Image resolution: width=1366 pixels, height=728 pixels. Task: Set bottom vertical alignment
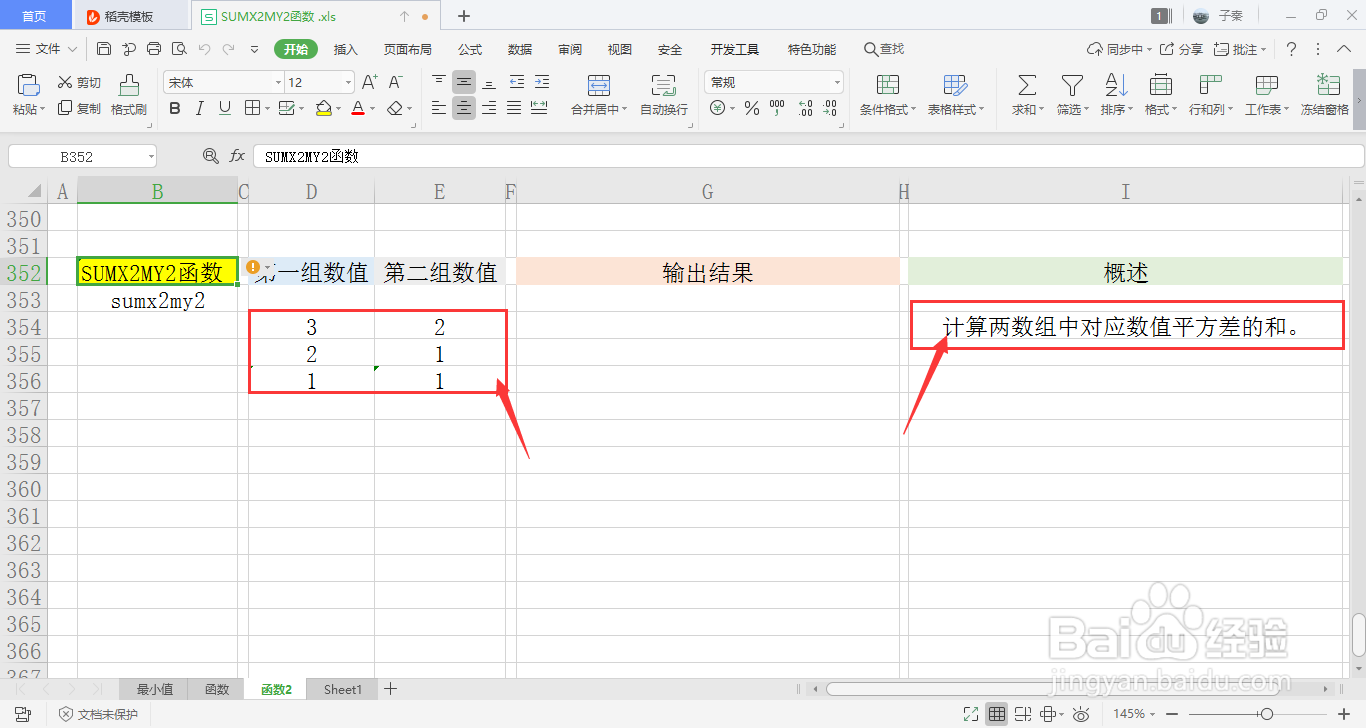[489, 83]
